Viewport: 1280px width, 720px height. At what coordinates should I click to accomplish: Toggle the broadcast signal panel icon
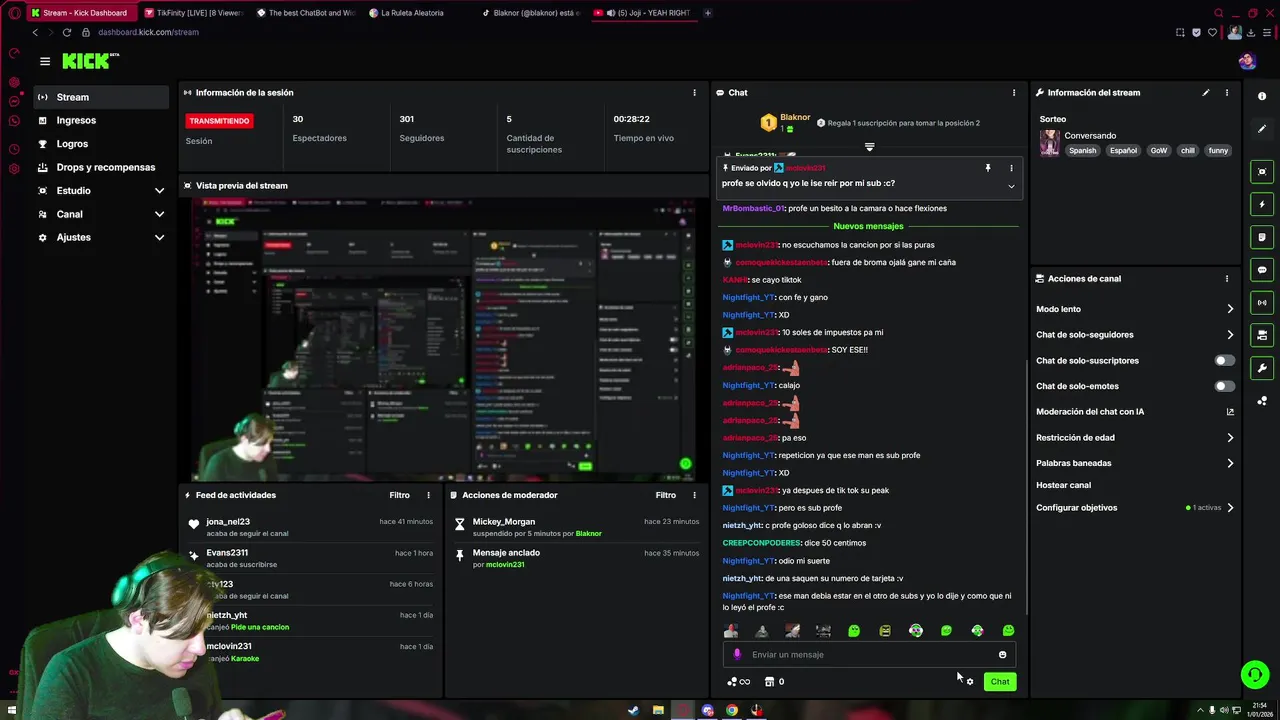(1262, 302)
